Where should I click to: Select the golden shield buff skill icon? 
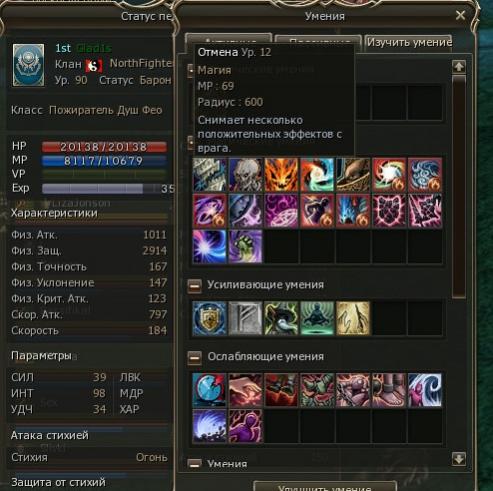click(209, 318)
